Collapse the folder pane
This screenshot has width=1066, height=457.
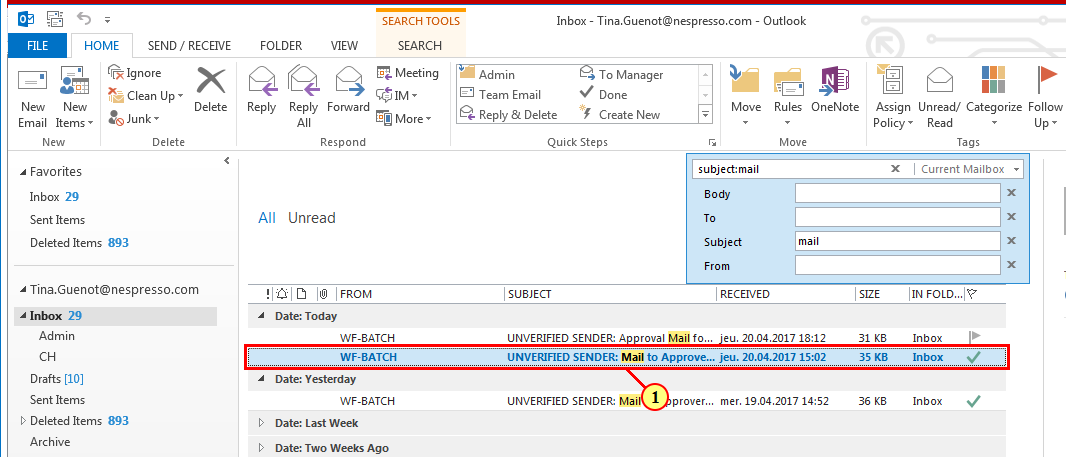pos(226,160)
